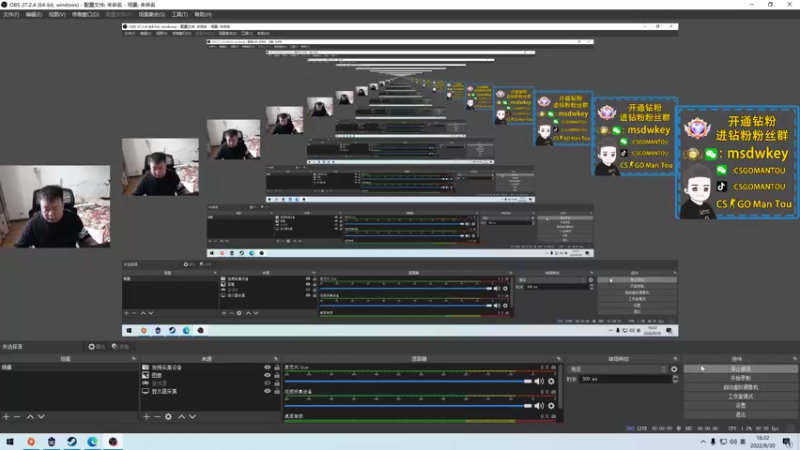The image size is (800, 450).
Task: Decrease transition duration with down stepper arrow
Action: 675,381
